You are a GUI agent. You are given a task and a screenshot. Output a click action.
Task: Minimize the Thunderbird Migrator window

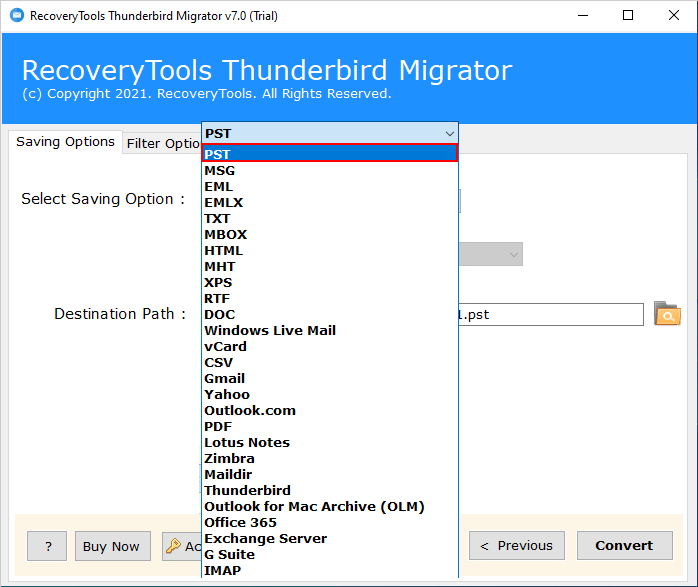click(583, 16)
